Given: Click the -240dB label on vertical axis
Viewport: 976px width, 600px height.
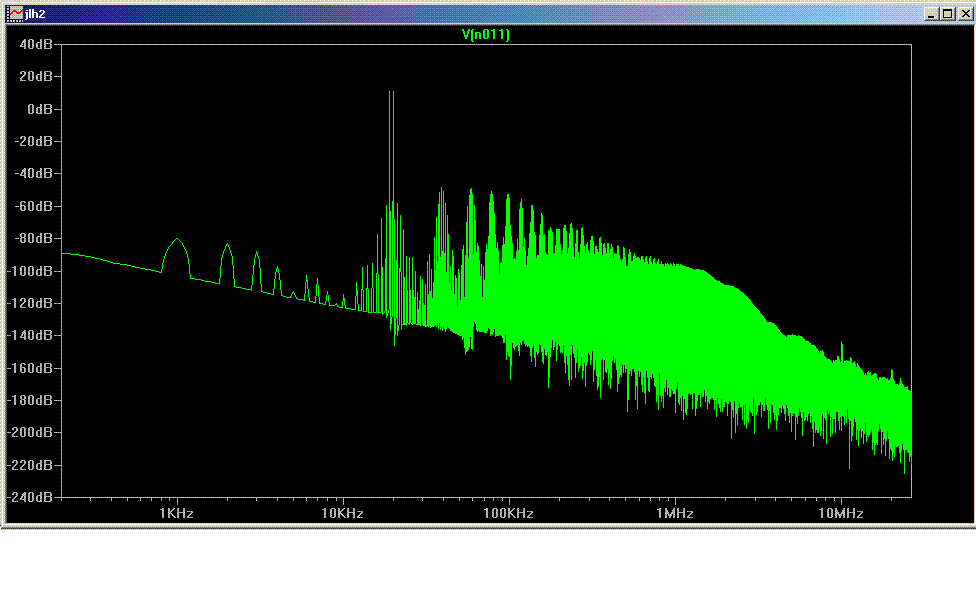Looking at the screenshot, I should (30, 497).
